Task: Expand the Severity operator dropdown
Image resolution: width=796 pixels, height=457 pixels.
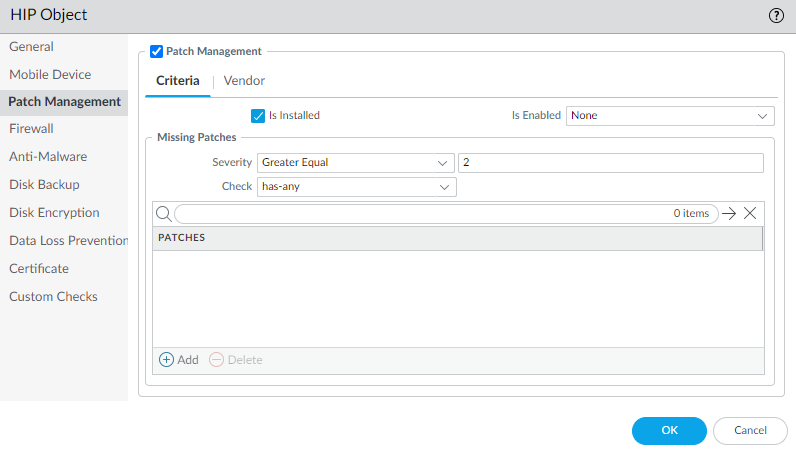Action: click(x=356, y=163)
